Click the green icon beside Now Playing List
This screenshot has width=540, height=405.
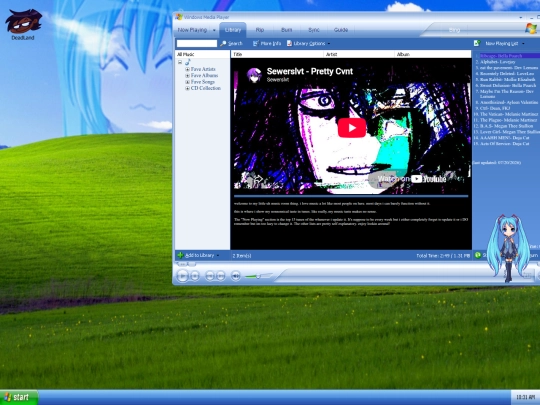click(x=477, y=43)
